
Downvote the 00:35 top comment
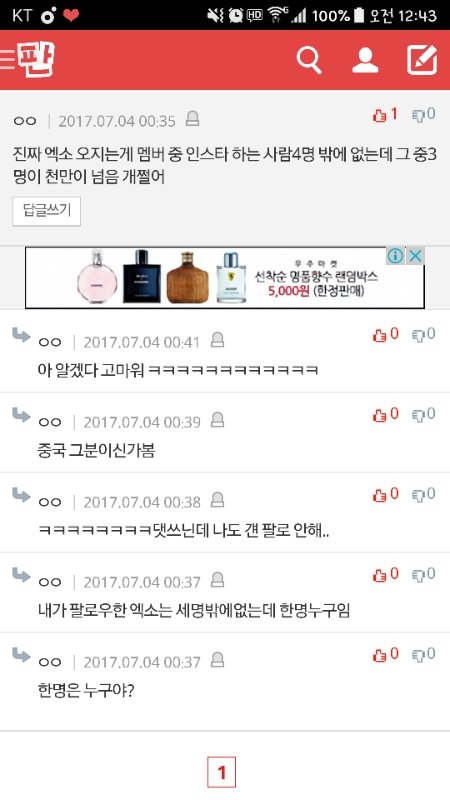424,115
